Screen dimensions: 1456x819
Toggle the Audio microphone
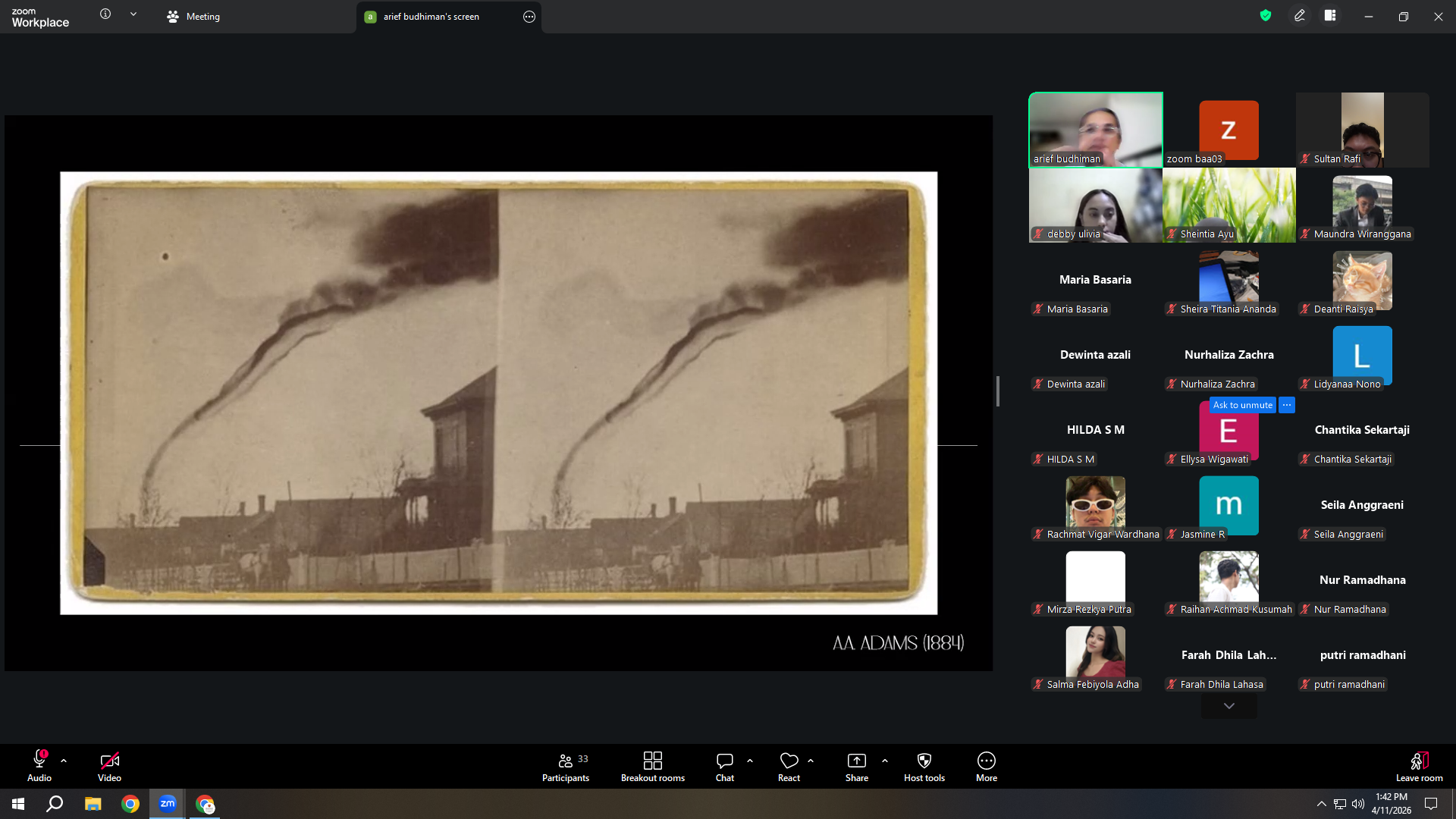click(x=39, y=766)
